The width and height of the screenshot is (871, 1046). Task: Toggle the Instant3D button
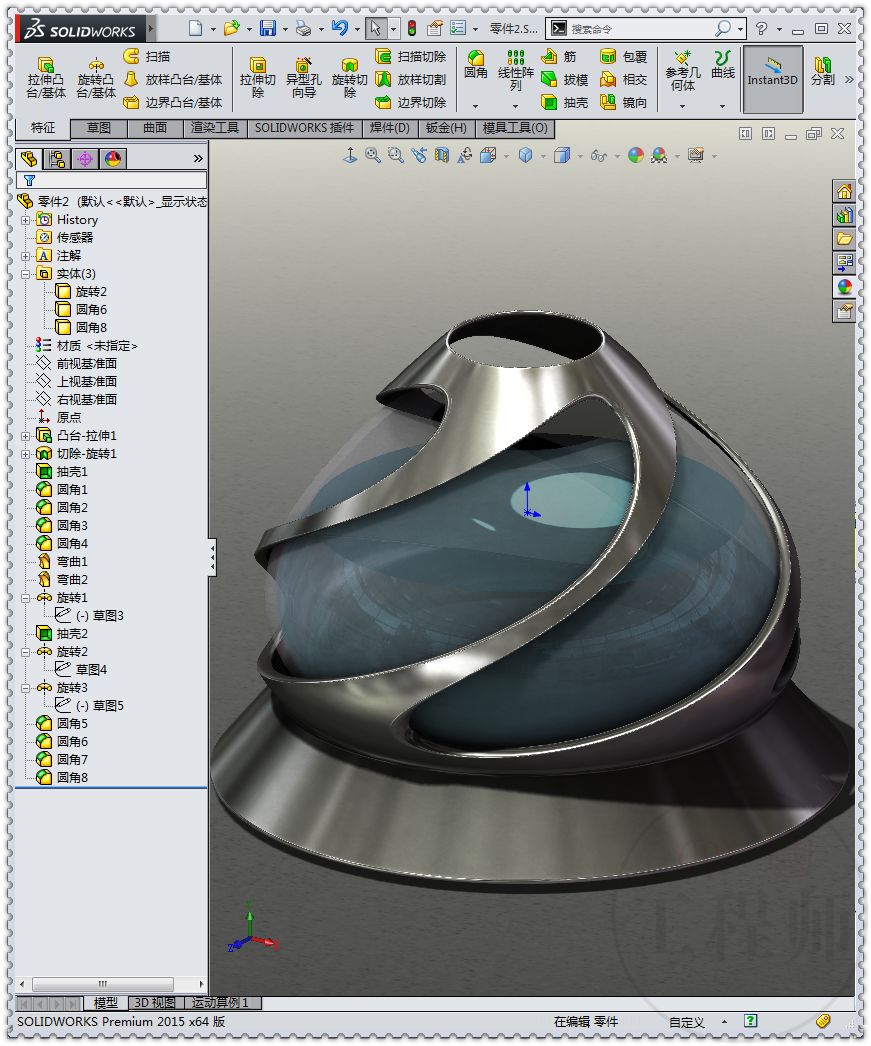coord(772,79)
